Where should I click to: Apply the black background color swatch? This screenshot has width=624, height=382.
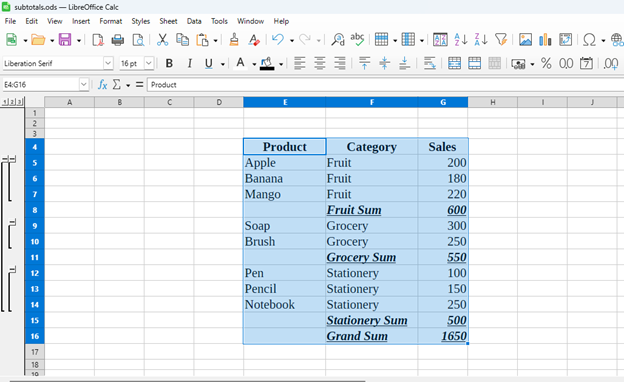point(267,63)
